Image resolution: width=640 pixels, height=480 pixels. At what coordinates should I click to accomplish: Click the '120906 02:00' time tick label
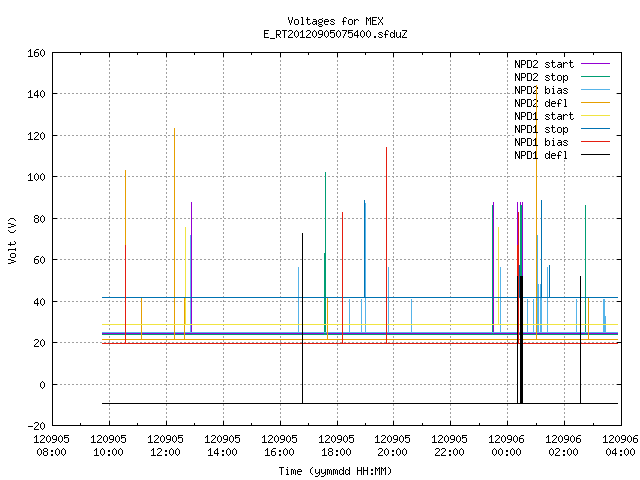(564, 446)
